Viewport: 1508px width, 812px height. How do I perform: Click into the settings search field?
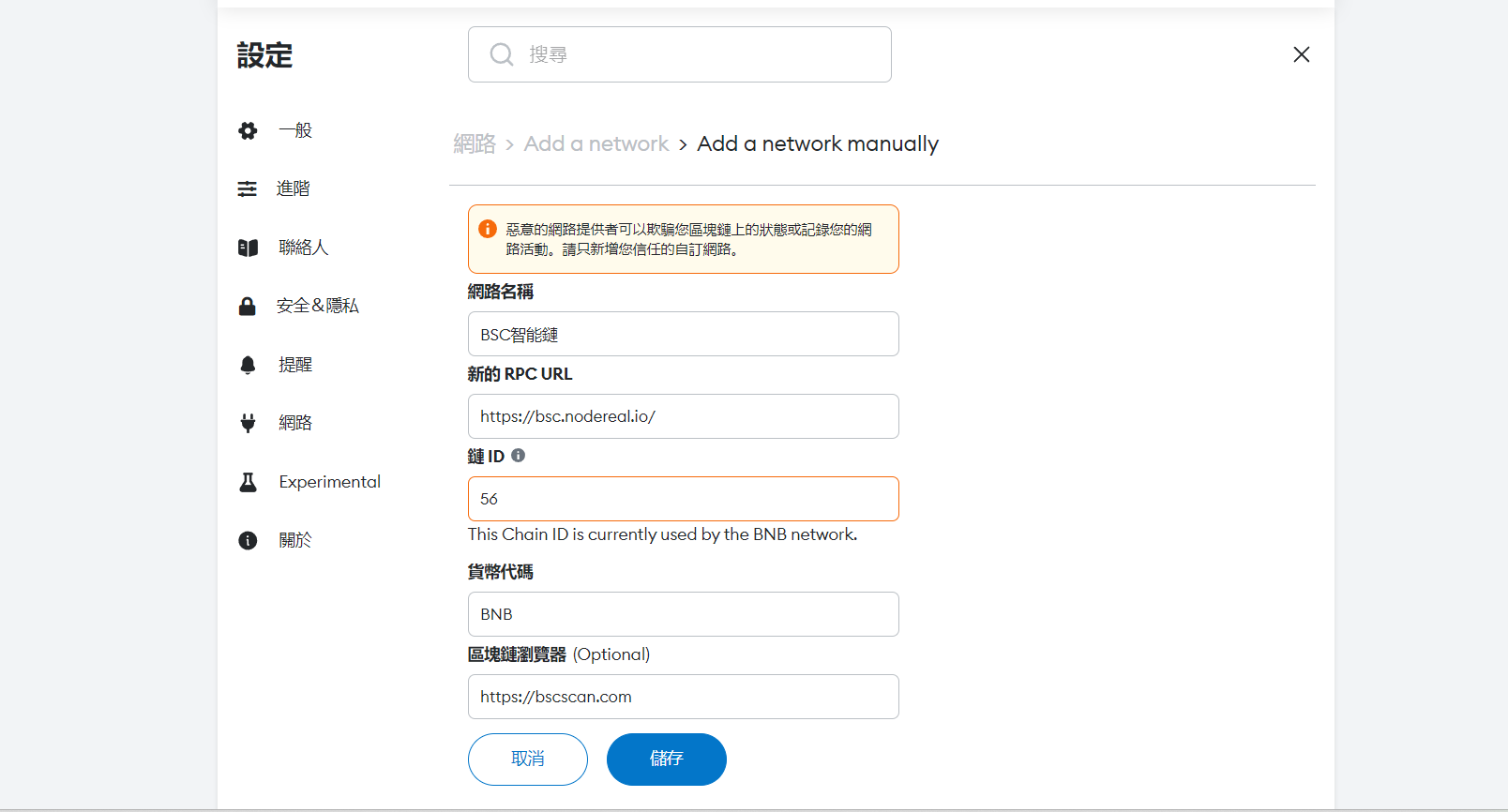click(694, 54)
